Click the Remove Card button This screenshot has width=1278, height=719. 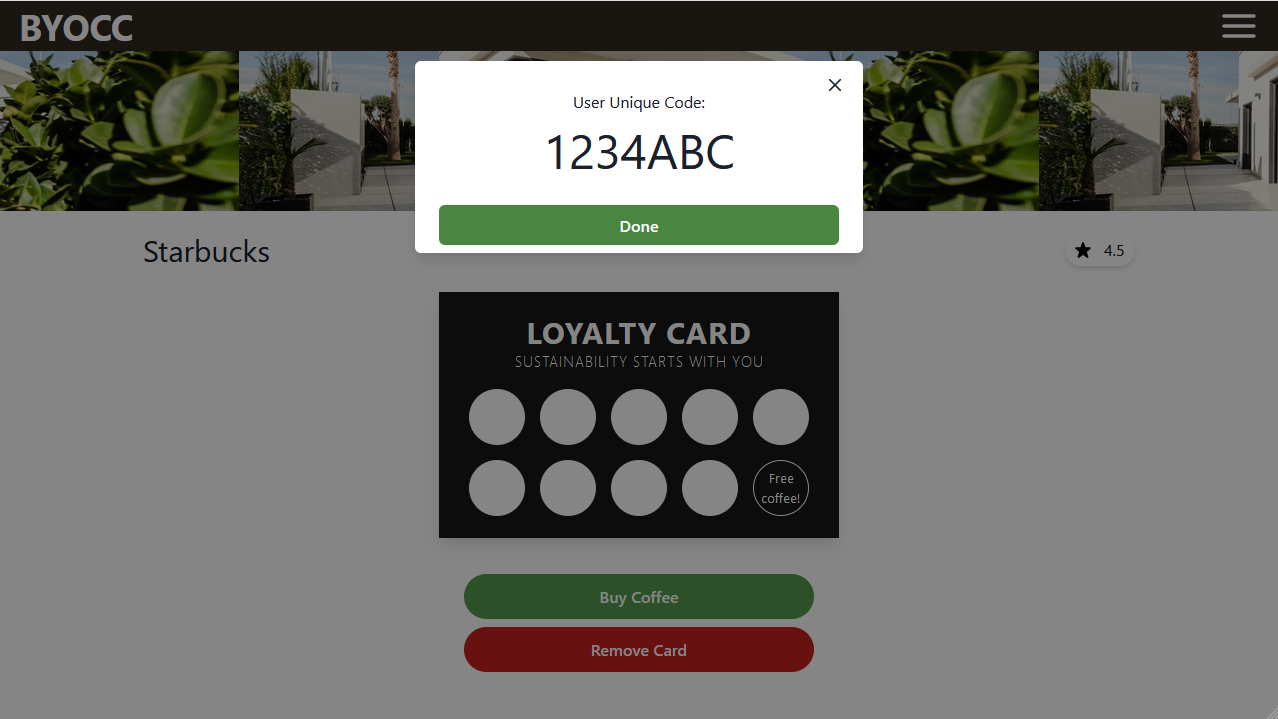639,650
